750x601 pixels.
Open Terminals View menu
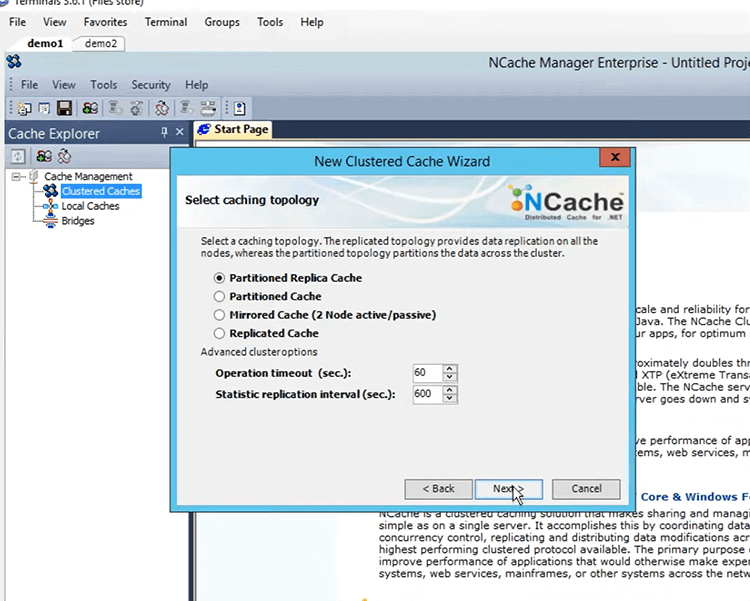[55, 22]
